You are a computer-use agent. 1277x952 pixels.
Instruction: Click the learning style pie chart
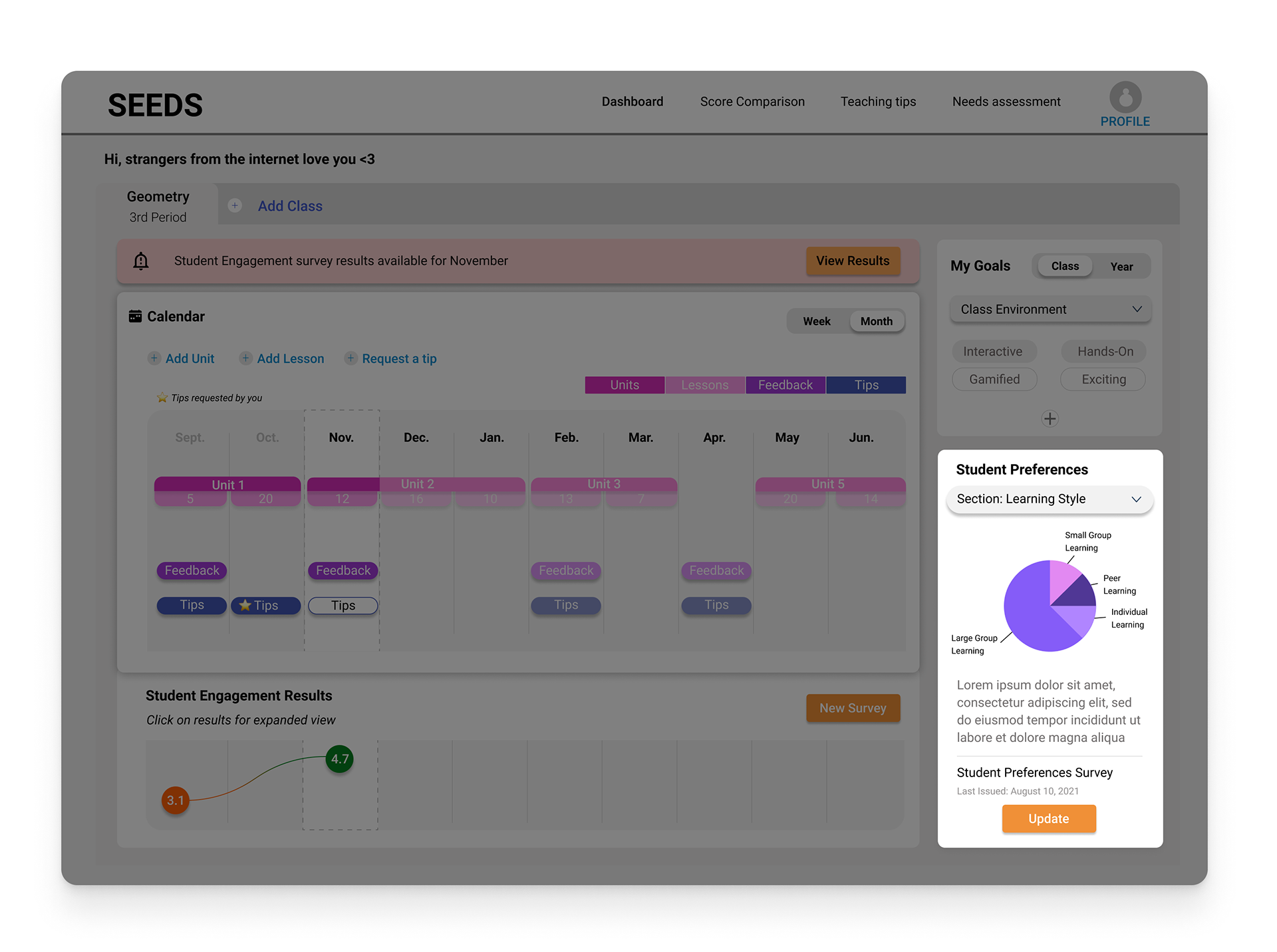(1050, 606)
